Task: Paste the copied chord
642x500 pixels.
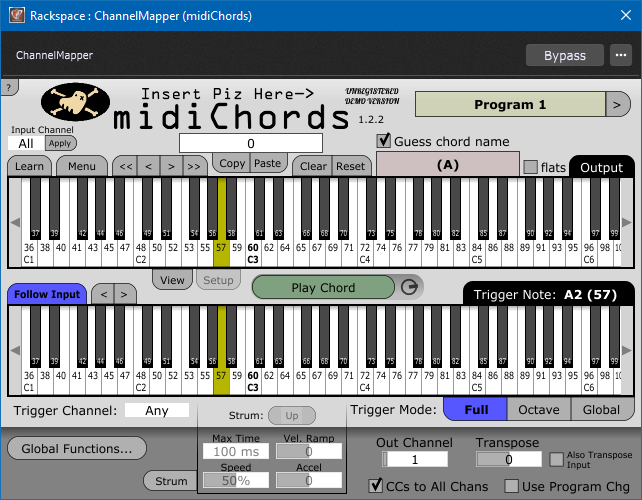Action: coord(267,163)
